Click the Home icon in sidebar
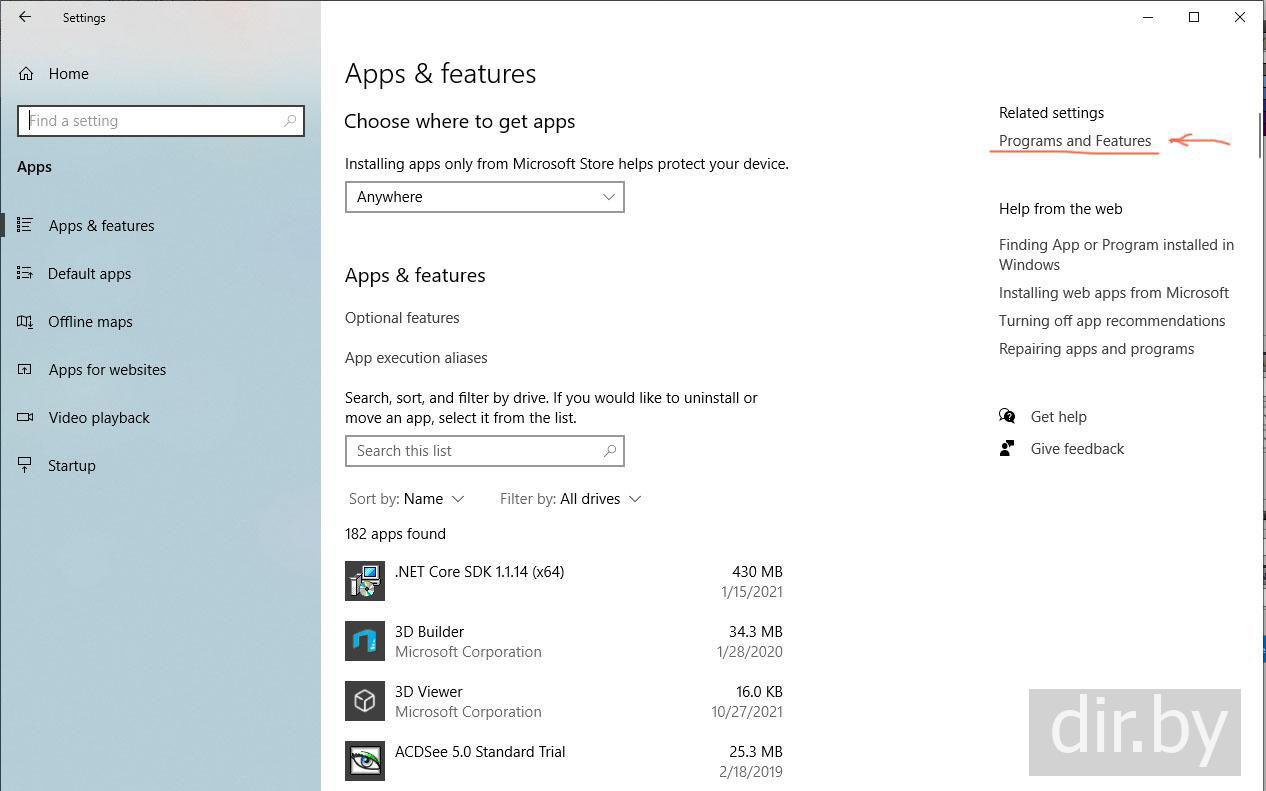 (26, 74)
